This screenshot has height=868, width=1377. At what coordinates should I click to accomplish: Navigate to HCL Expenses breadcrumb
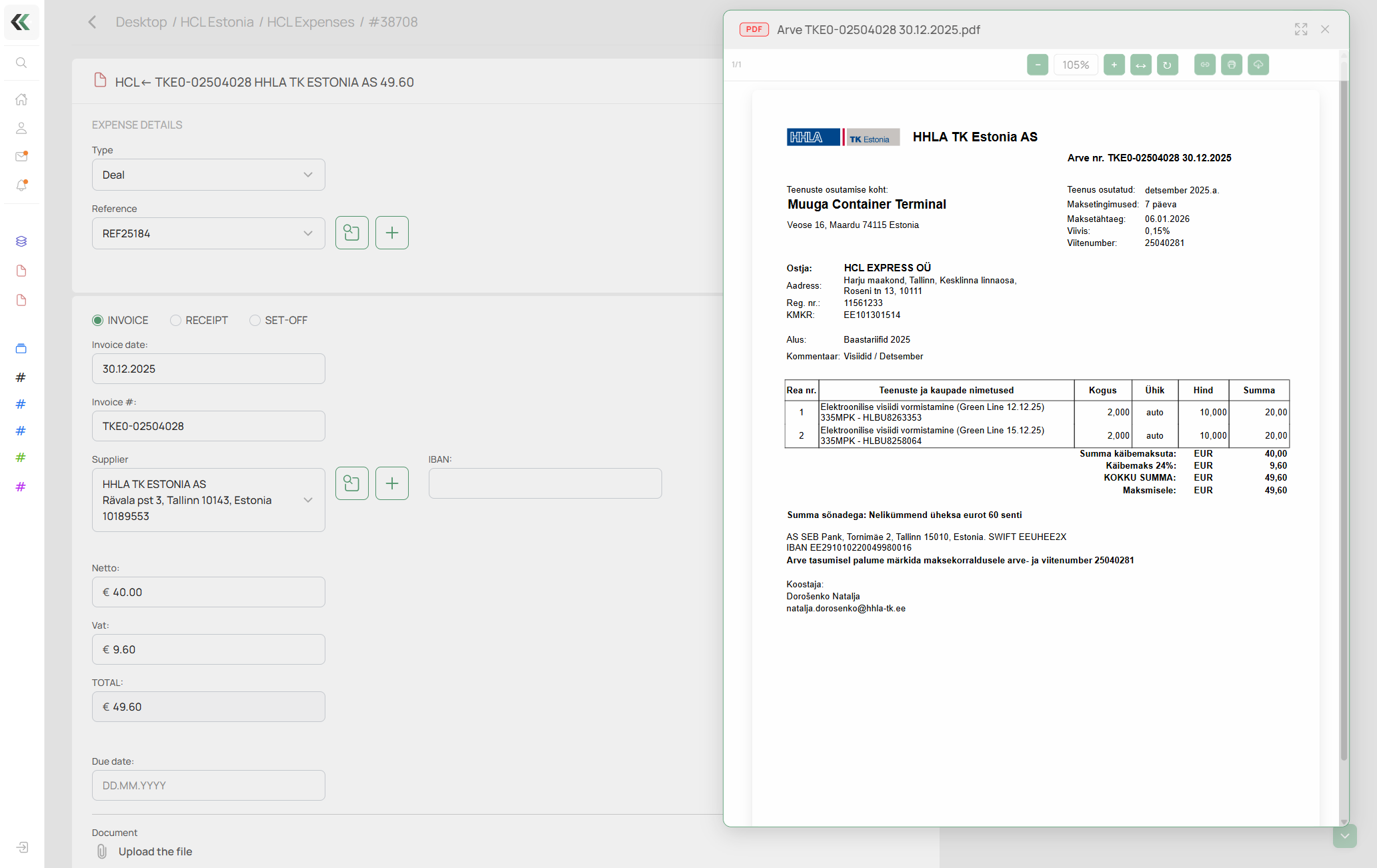(310, 21)
